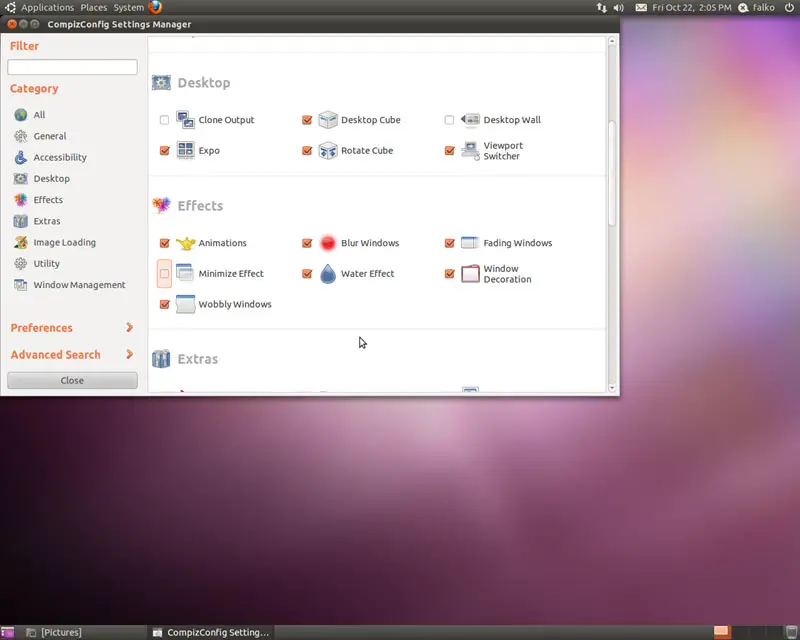Enable the Minimize Effect checkbox
This screenshot has height=640, width=800.
pyautogui.click(x=164, y=274)
